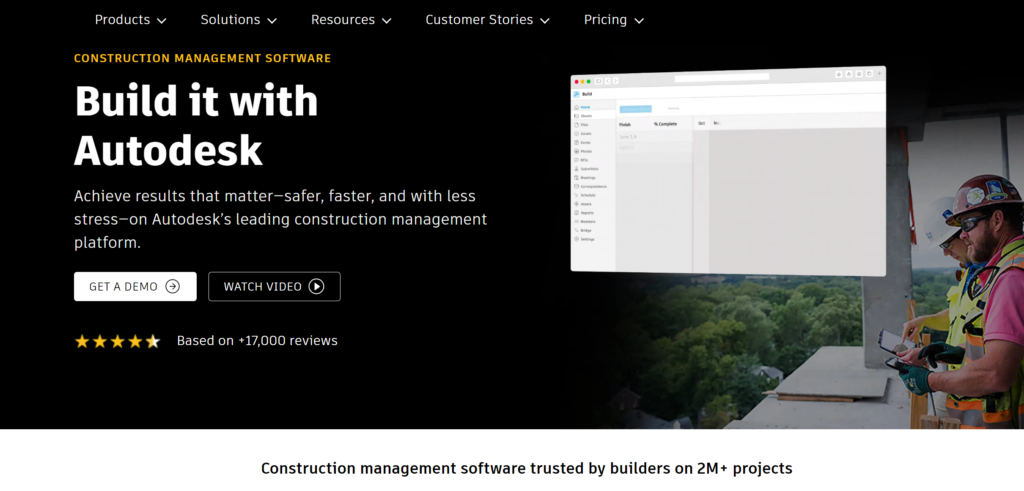Open the Resources dropdown chevron
This screenshot has height=491, width=1024.
point(387,20)
